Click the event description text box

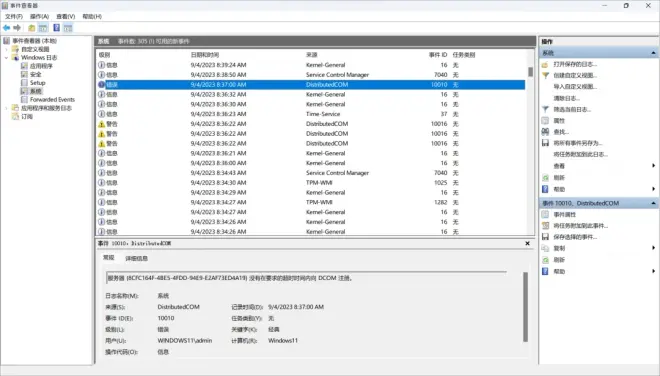pyautogui.click(x=306, y=278)
